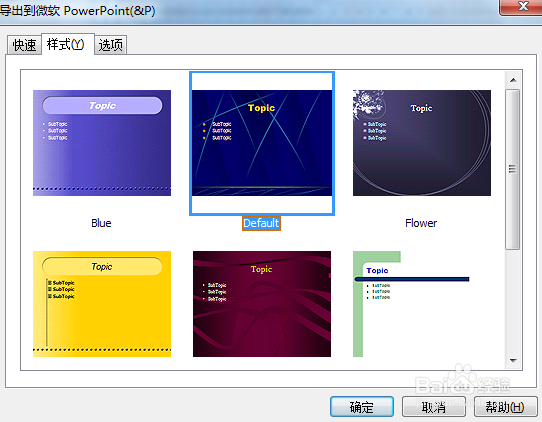This screenshot has width=542, height=422.
Task: Click the scrollbar down arrow
Action: (513, 361)
